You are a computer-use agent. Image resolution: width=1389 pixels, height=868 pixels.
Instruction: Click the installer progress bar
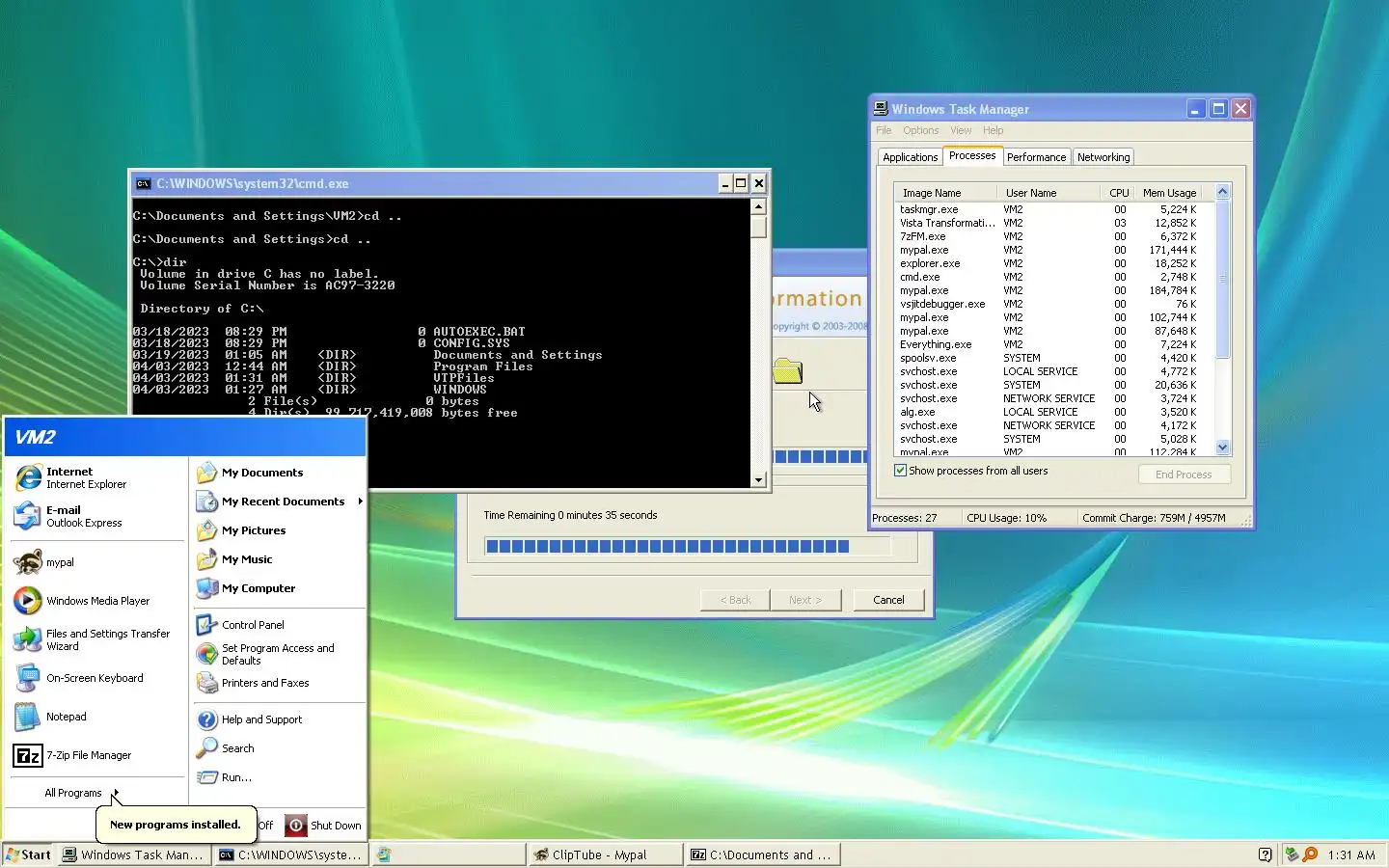pyautogui.click(x=687, y=547)
